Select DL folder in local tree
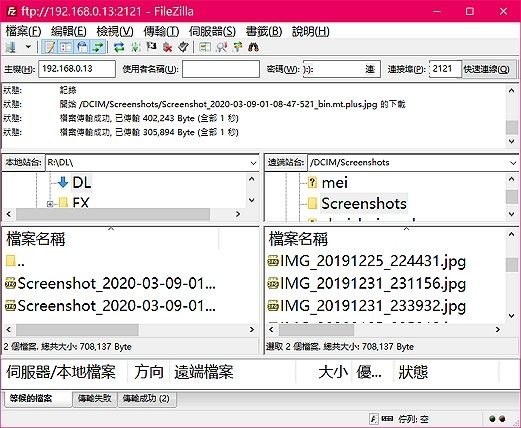 pyautogui.click(x=82, y=182)
